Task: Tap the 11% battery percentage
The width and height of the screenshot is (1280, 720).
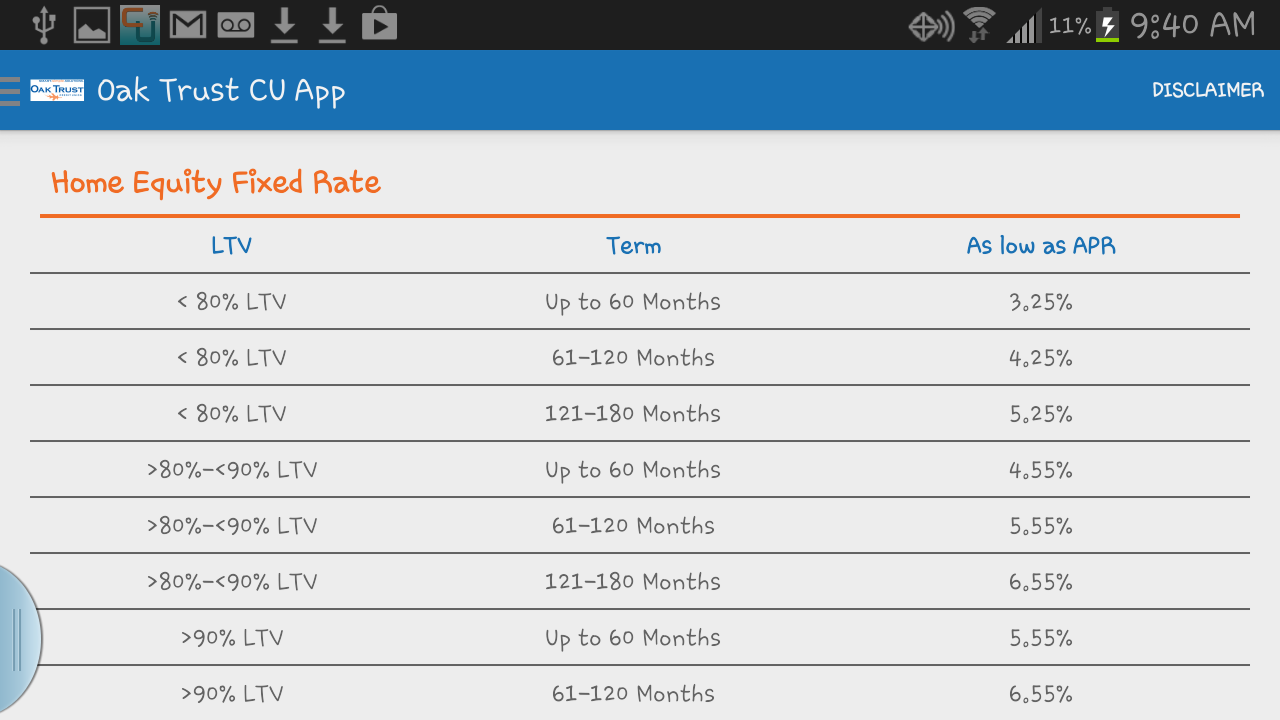Action: (x=1070, y=26)
